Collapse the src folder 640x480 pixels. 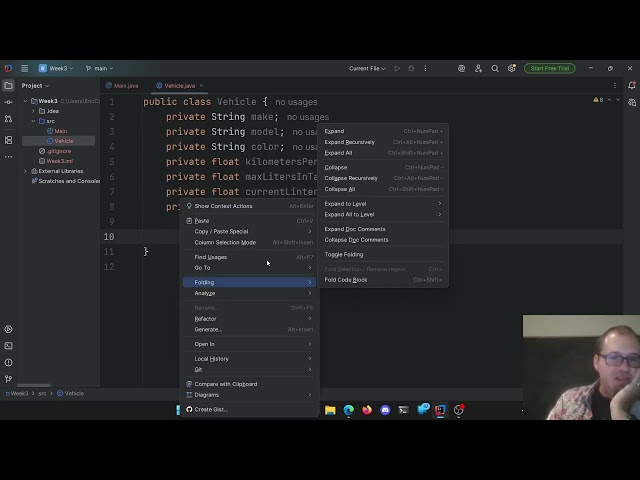[x=33, y=121]
